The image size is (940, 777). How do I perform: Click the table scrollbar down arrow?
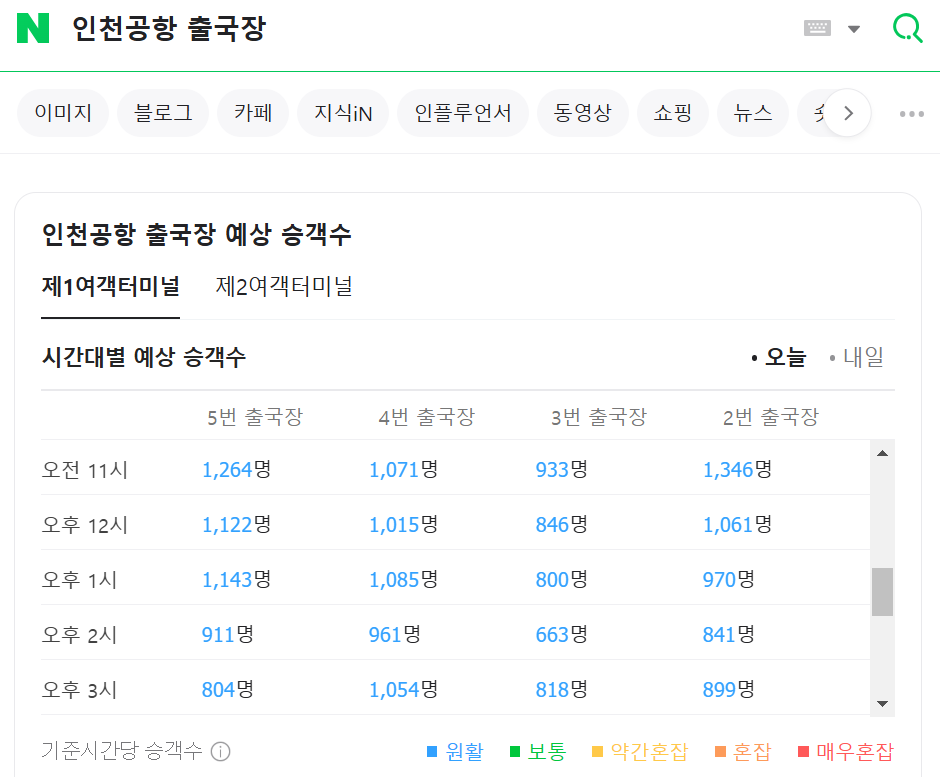pyautogui.click(x=882, y=704)
